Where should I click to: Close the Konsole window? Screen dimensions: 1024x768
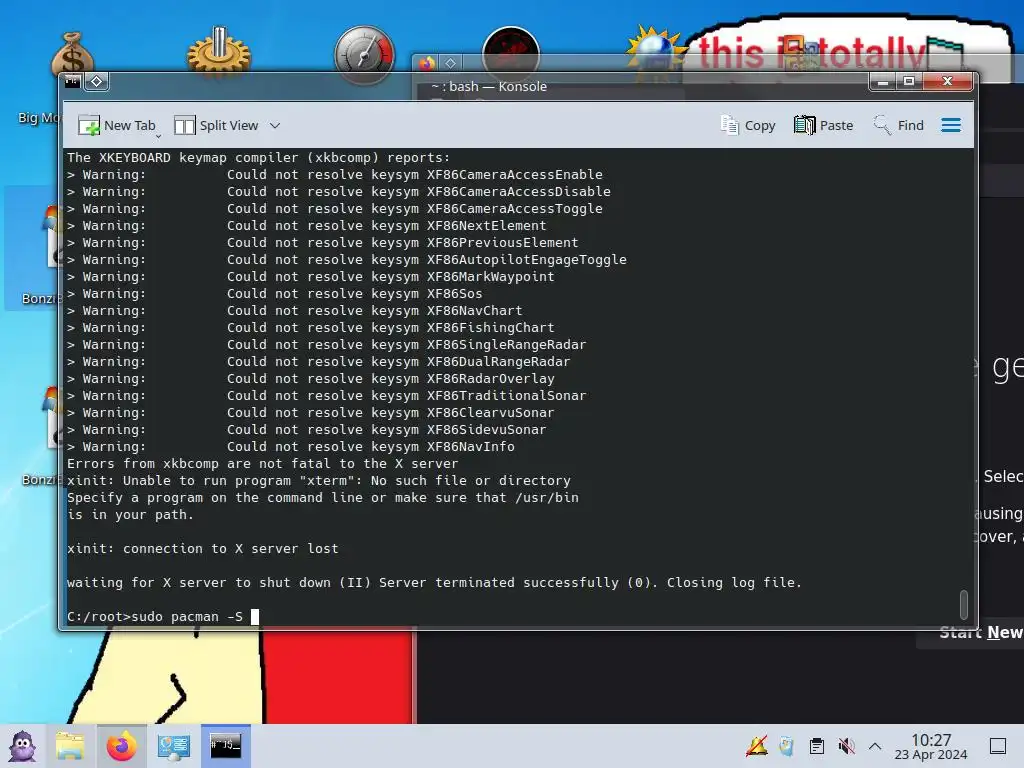point(947,82)
